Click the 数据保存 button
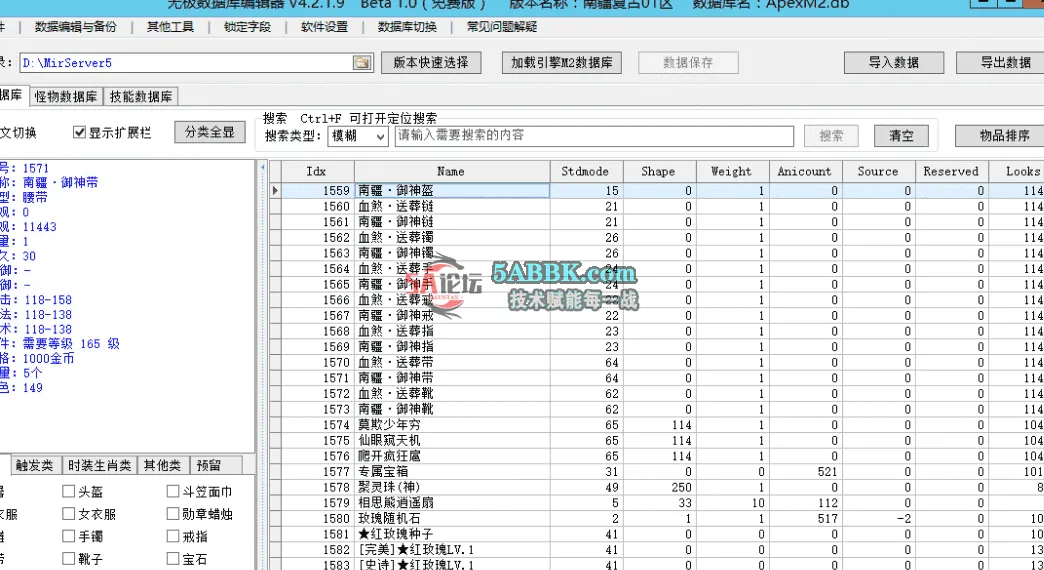1044x570 pixels. [x=688, y=63]
